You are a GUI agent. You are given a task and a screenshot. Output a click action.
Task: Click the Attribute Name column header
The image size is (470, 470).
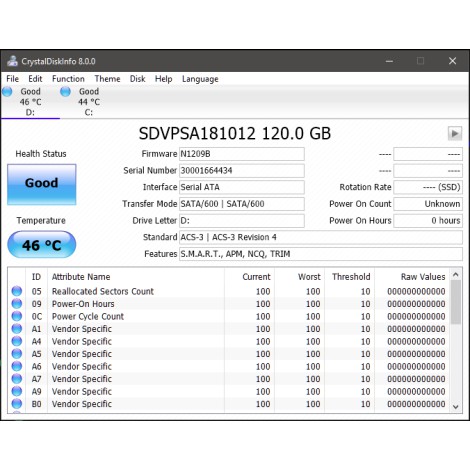click(136, 277)
